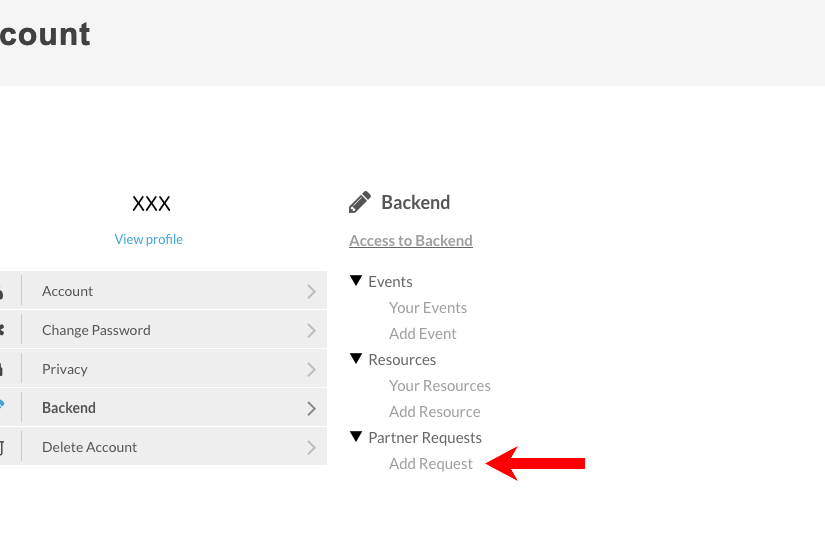Click the right chevron on Account row
Image resolution: width=825 pixels, height=540 pixels.
point(311,292)
